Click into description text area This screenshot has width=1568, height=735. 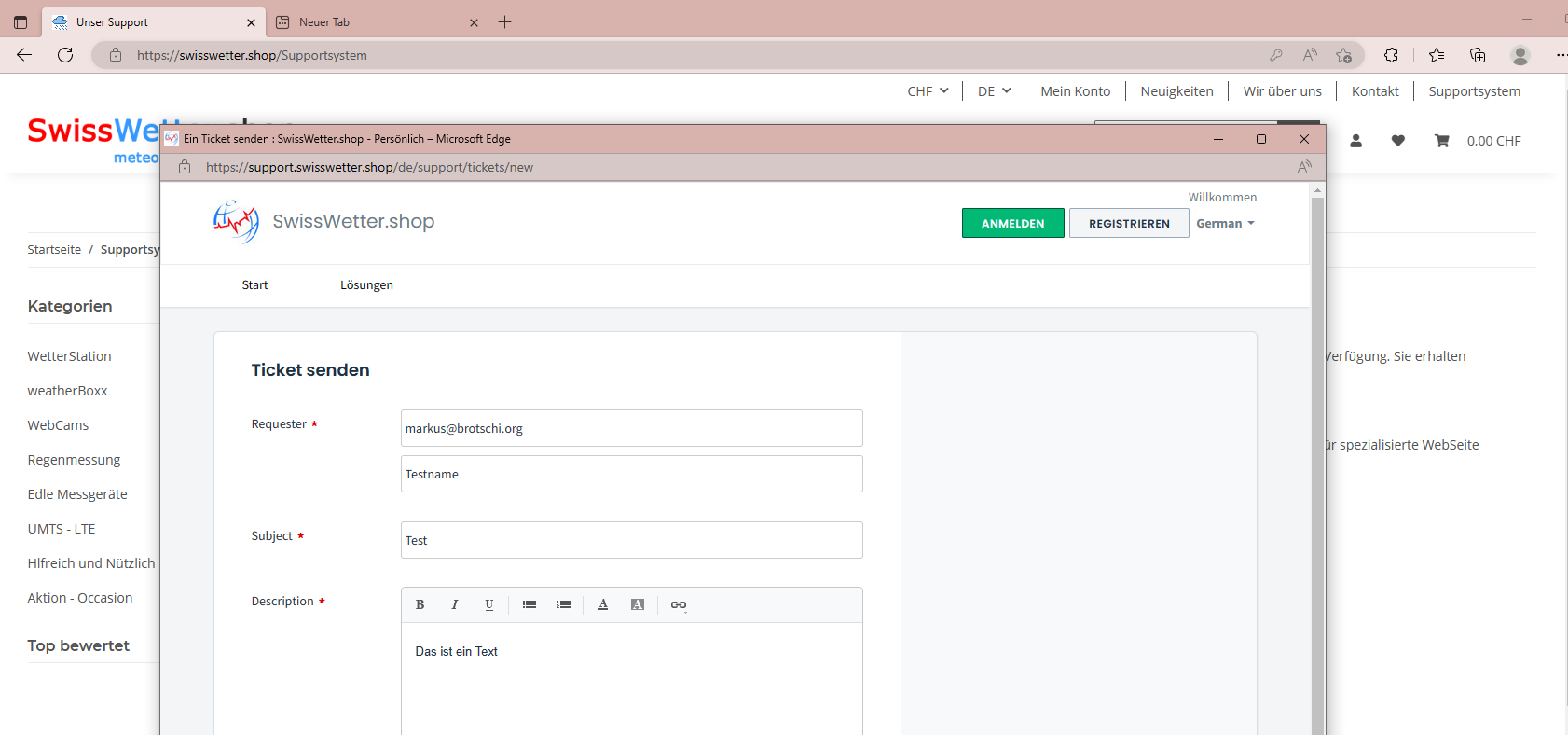pyautogui.click(x=631, y=679)
